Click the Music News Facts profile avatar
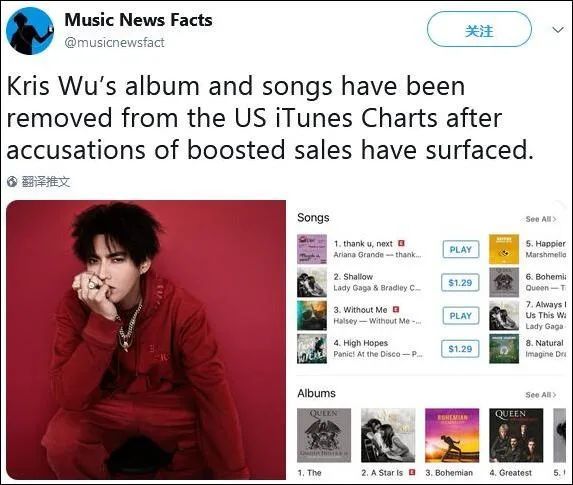 [x=30, y=31]
